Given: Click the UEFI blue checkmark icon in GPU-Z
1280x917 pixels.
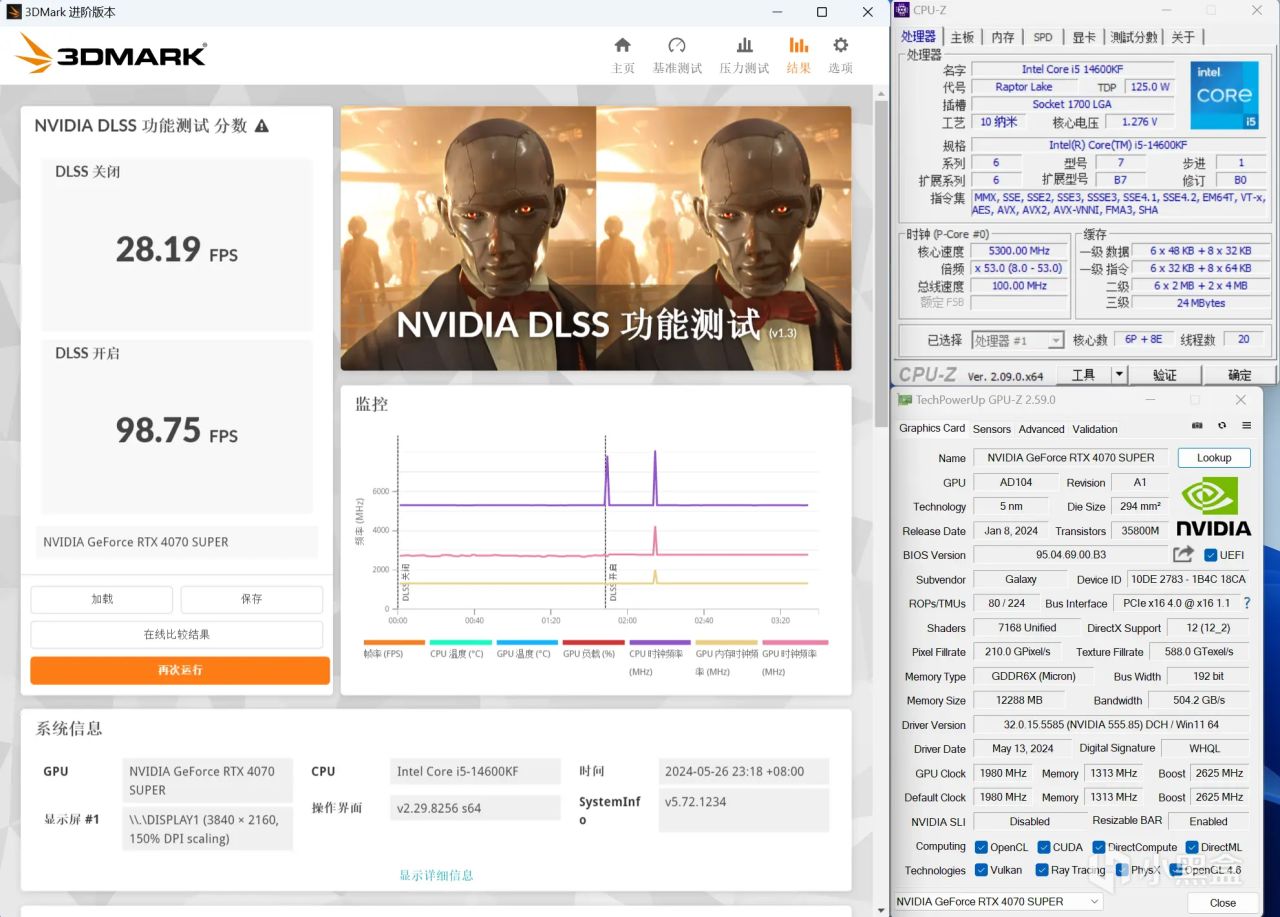Looking at the screenshot, I should tap(1211, 554).
